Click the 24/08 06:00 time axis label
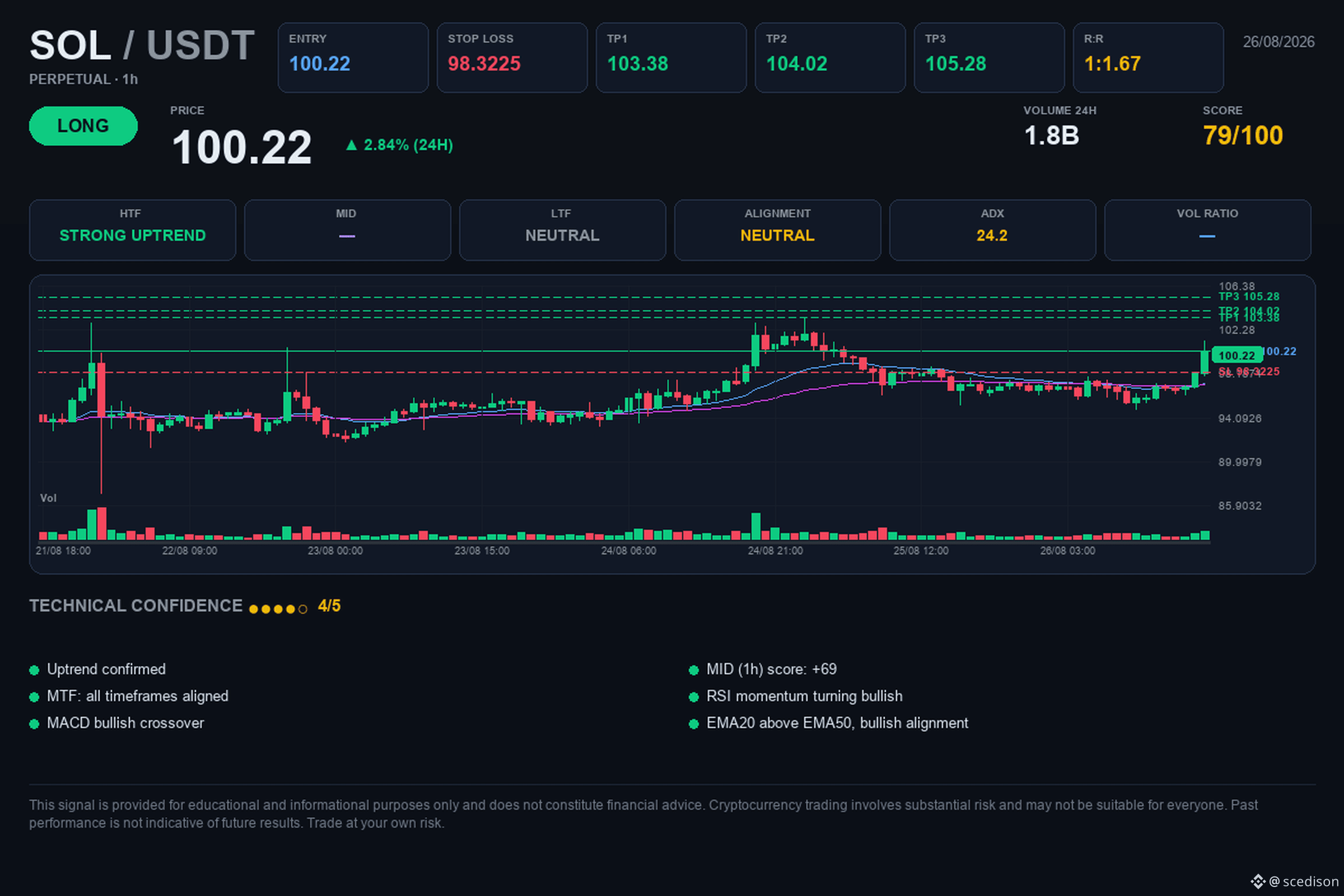Image resolution: width=1344 pixels, height=896 pixels. tap(628, 551)
